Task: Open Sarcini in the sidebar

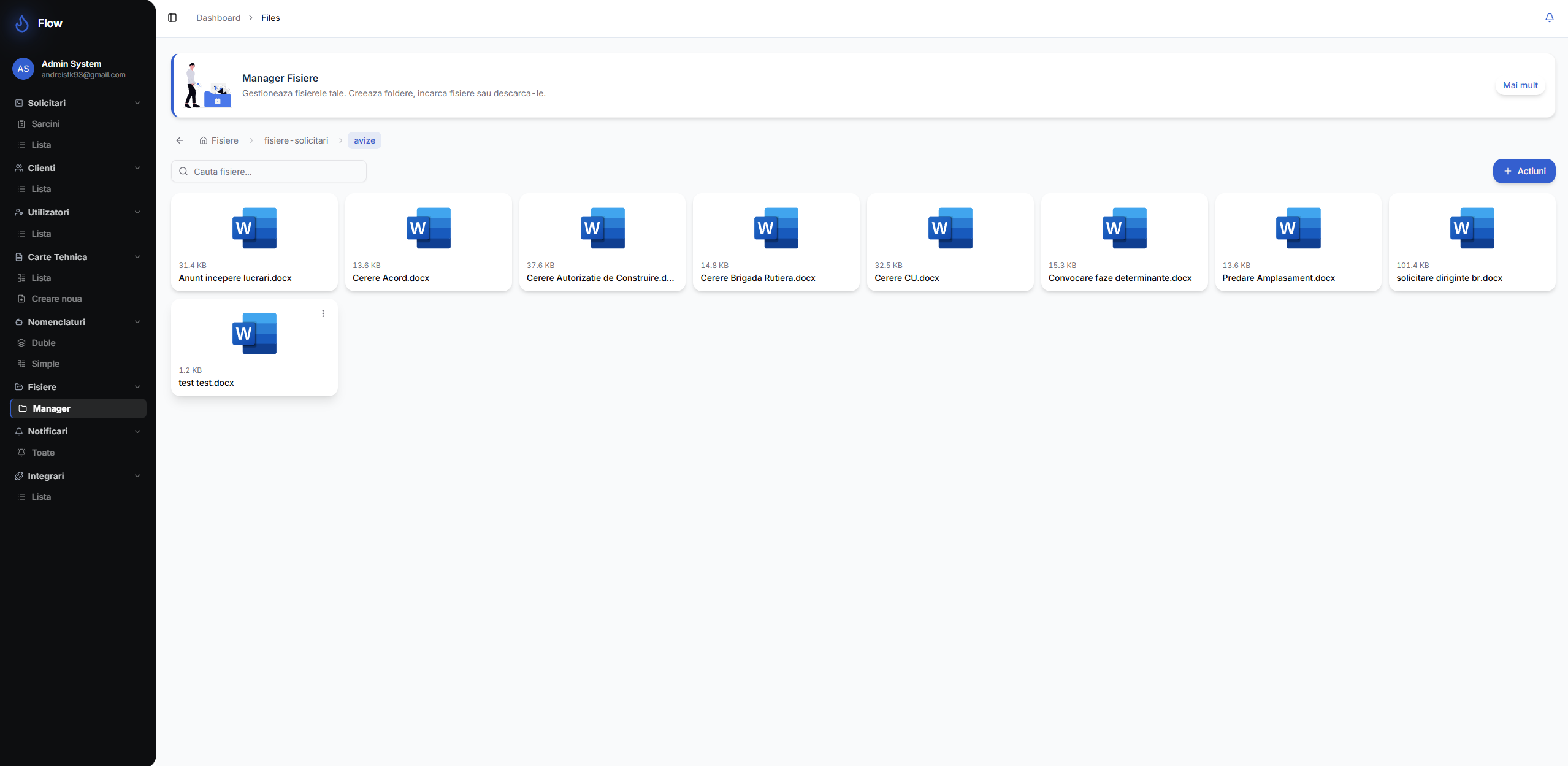Action: tap(45, 124)
